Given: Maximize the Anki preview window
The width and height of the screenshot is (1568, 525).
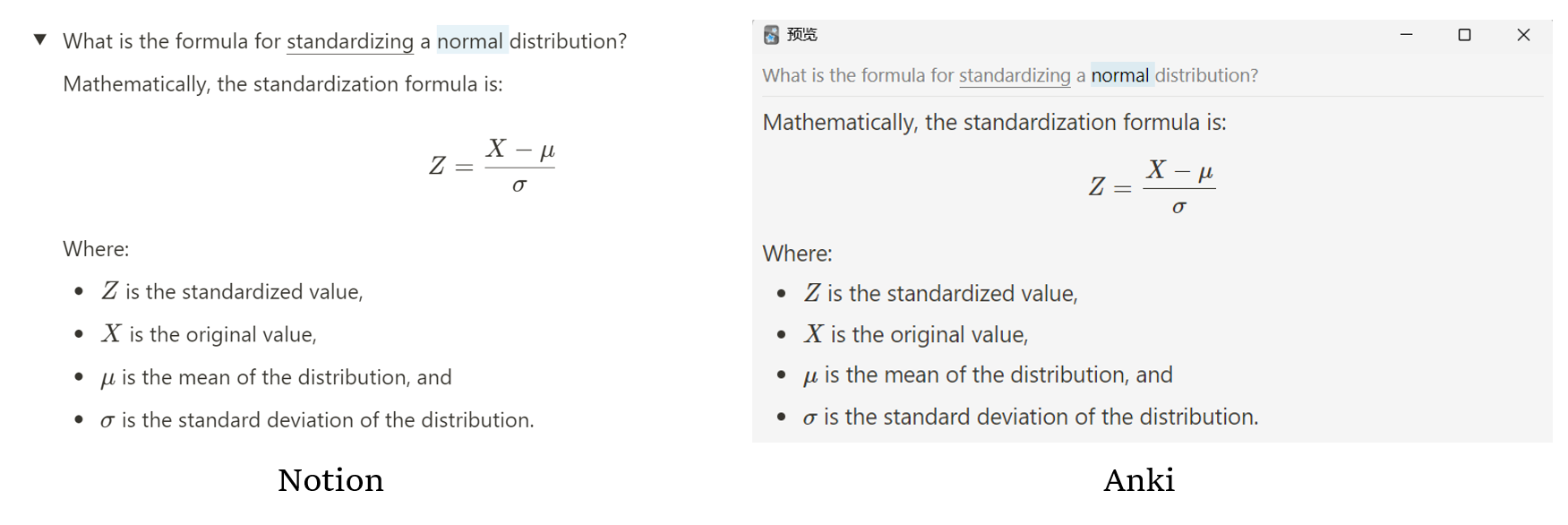Looking at the screenshot, I should click(x=1462, y=35).
